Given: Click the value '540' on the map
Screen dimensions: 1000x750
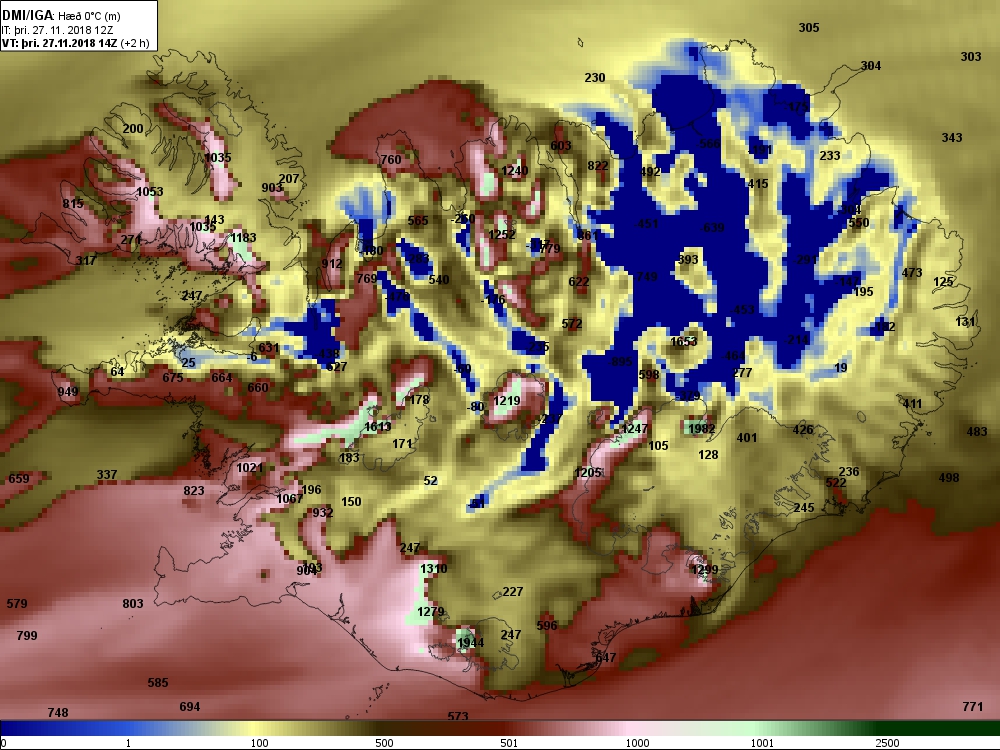Looking at the screenshot, I should [x=439, y=280].
